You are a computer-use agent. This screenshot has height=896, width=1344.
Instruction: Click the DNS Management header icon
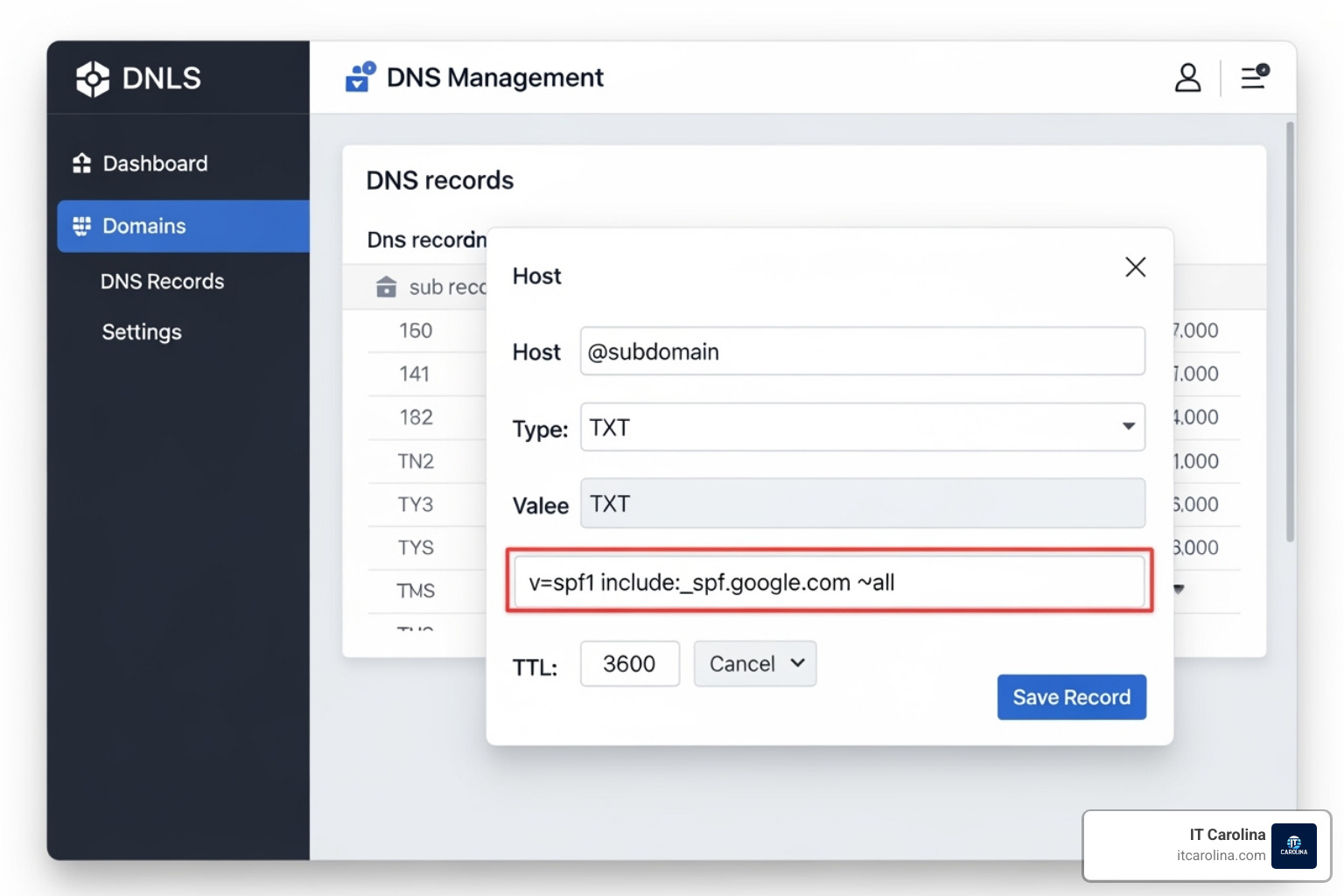(360, 77)
